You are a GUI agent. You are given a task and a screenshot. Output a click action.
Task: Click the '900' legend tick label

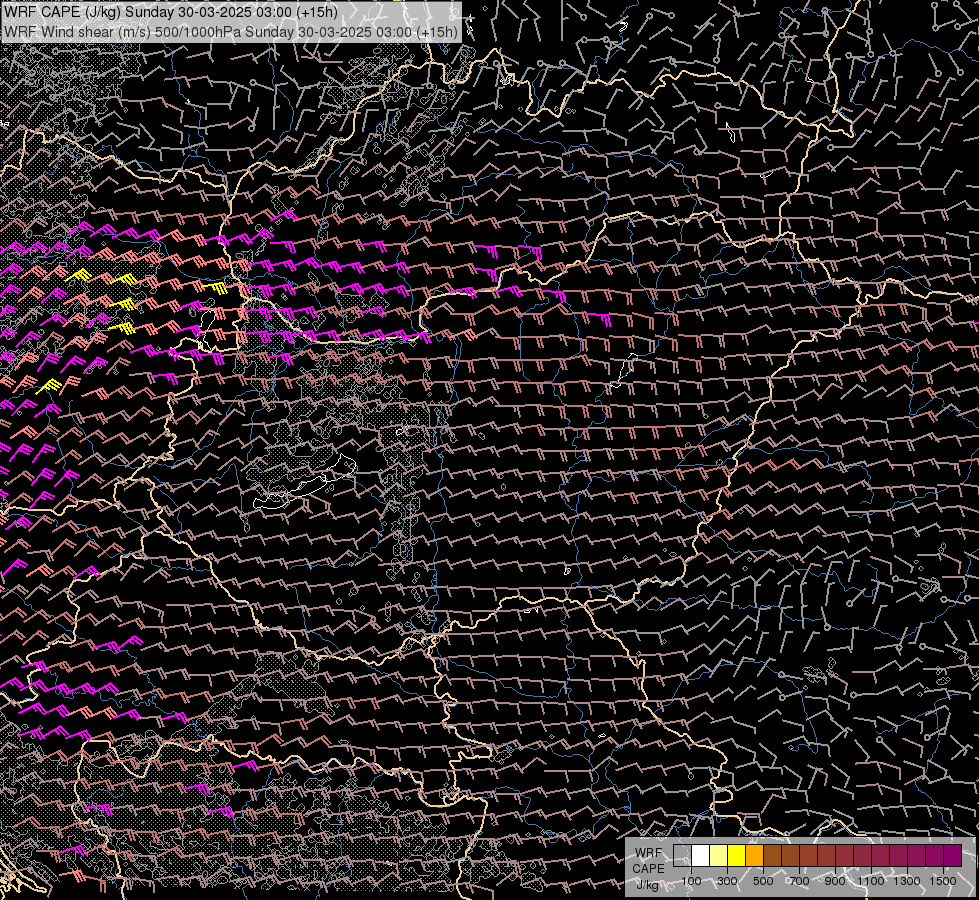click(835, 881)
